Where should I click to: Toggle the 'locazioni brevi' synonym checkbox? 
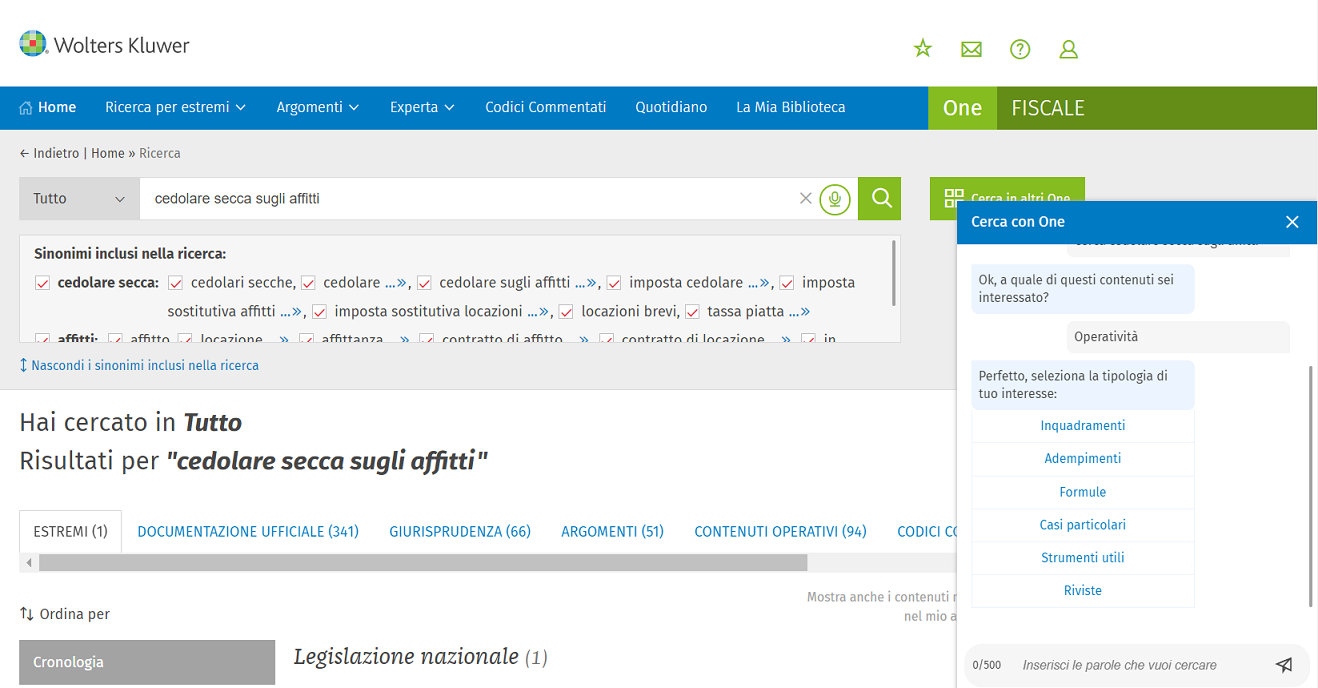coord(566,312)
